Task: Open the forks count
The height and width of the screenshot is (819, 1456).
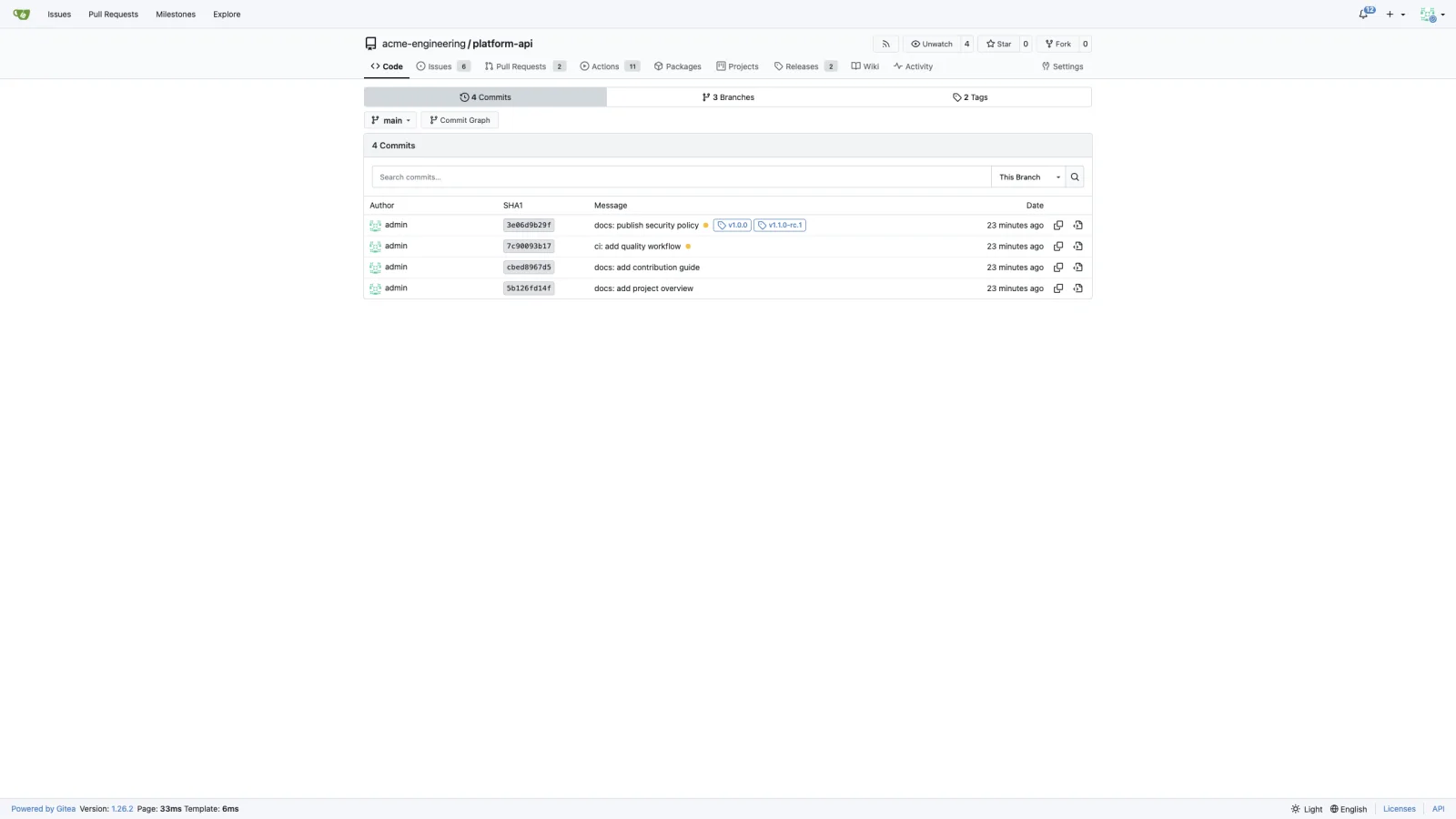Action: (x=1085, y=44)
